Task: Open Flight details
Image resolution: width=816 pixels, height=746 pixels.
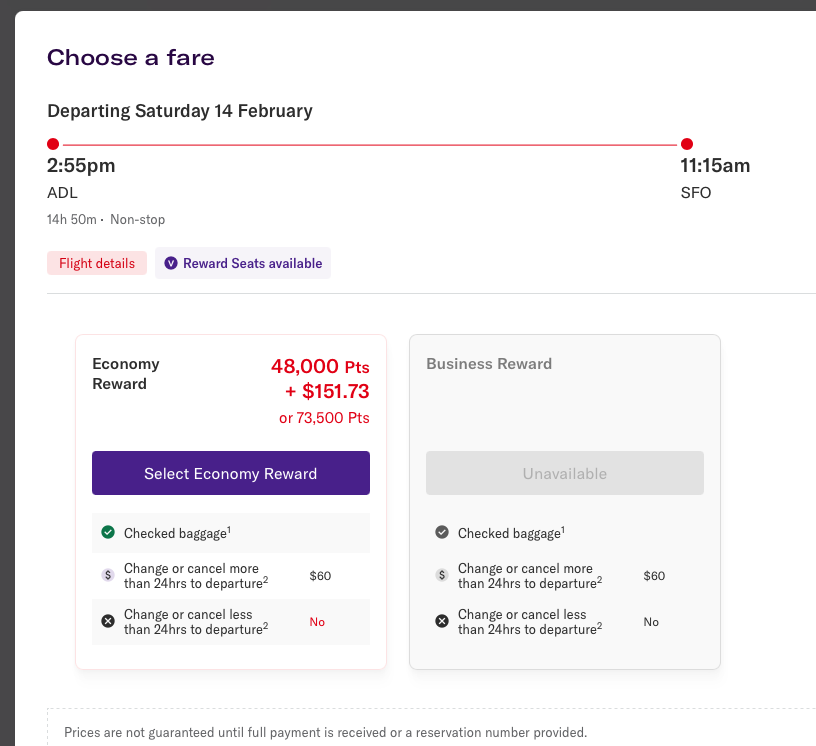Action: click(97, 263)
